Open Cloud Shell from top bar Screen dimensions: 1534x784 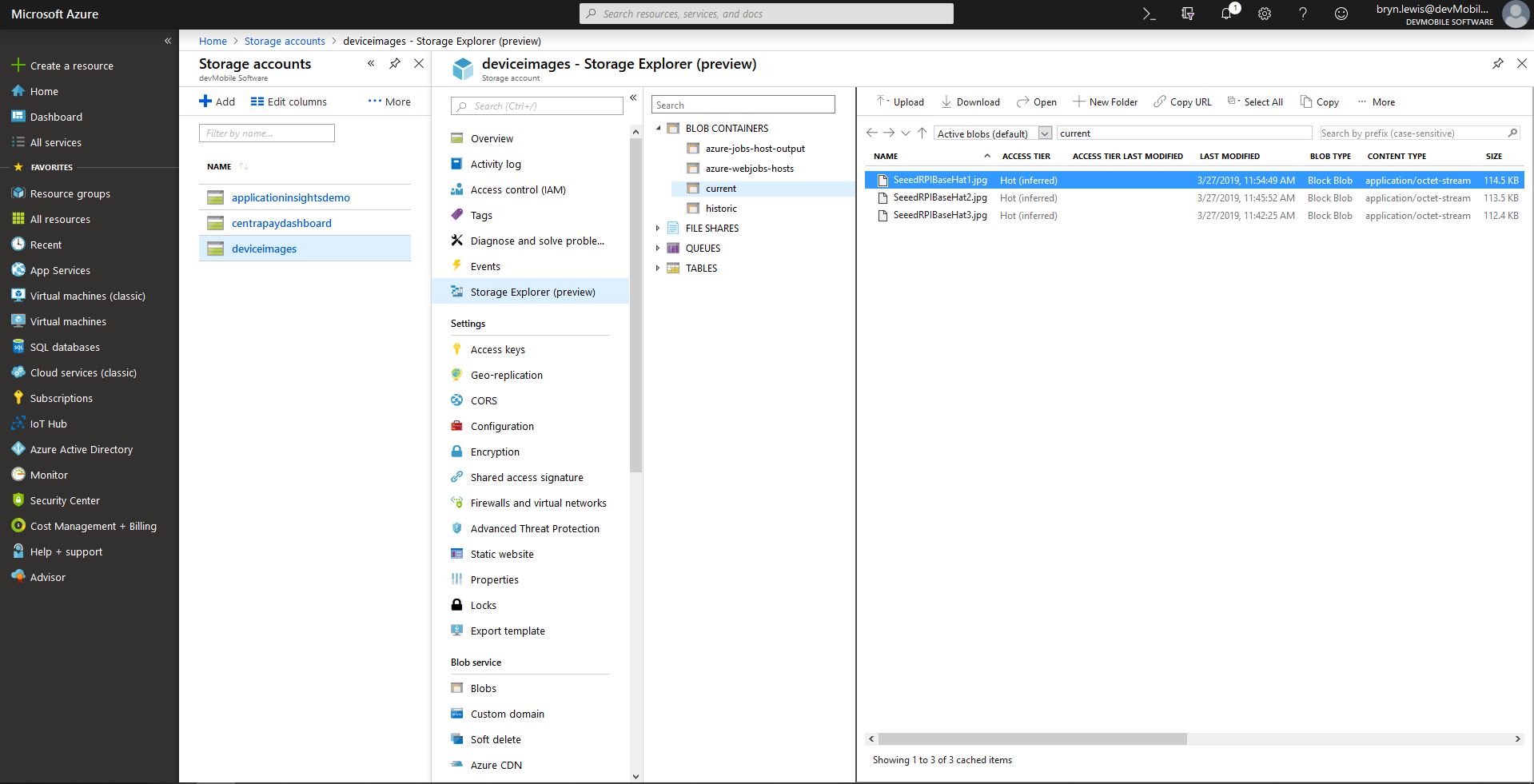pyautogui.click(x=1149, y=14)
